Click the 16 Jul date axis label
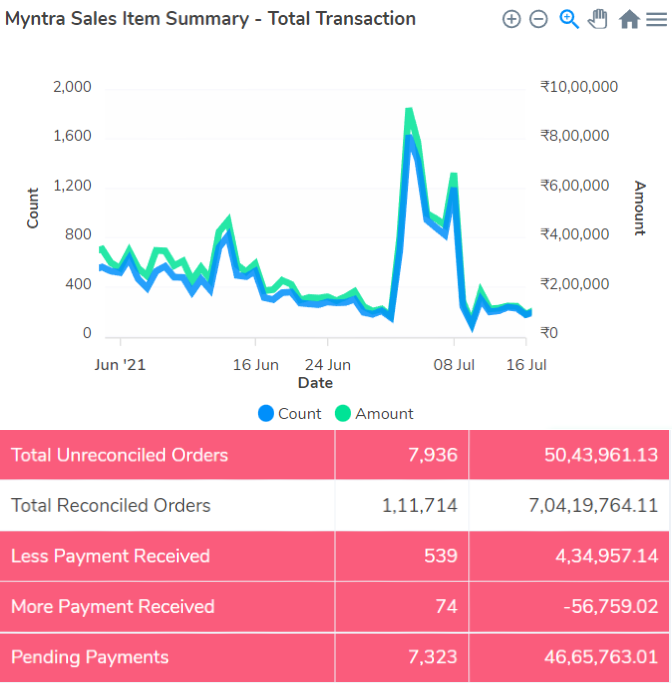The width and height of the screenshot is (672, 683). click(x=526, y=365)
